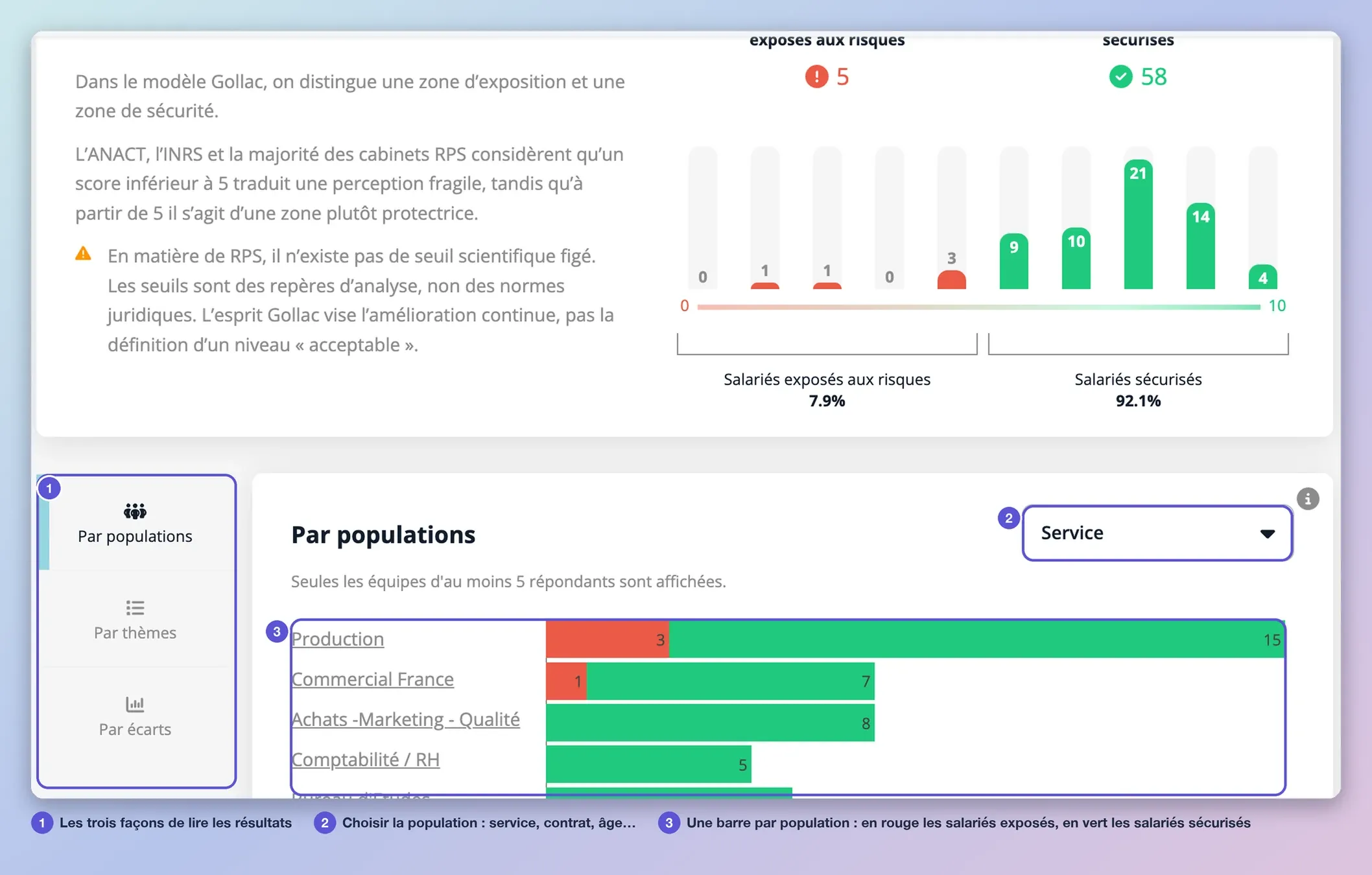Viewport: 1372px width, 875px height.
Task: Click the red histogram bar labeled 3
Action: [x=952, y=279]
